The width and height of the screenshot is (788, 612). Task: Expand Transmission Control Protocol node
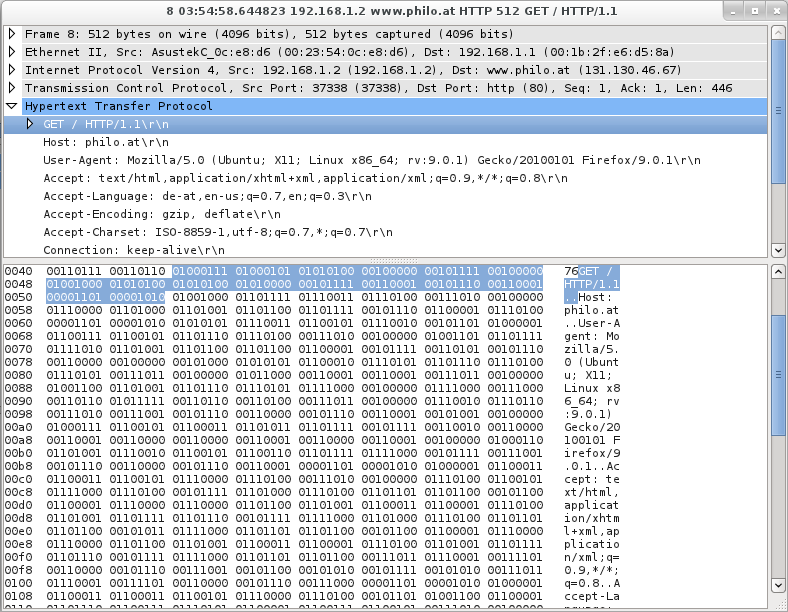pyautogui.click(x=12, y=88)
